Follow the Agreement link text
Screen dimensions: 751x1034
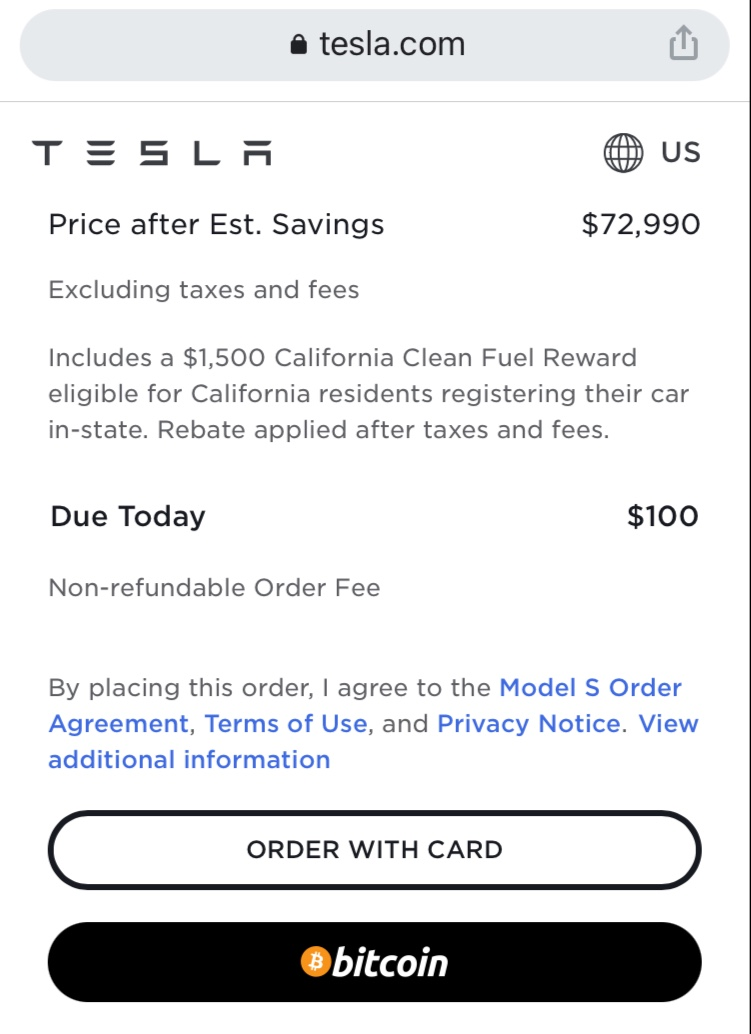pos(119,724)
